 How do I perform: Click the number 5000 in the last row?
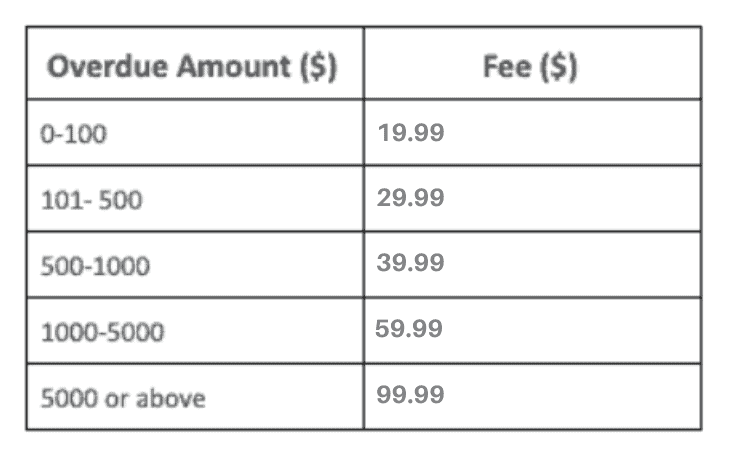66,398
